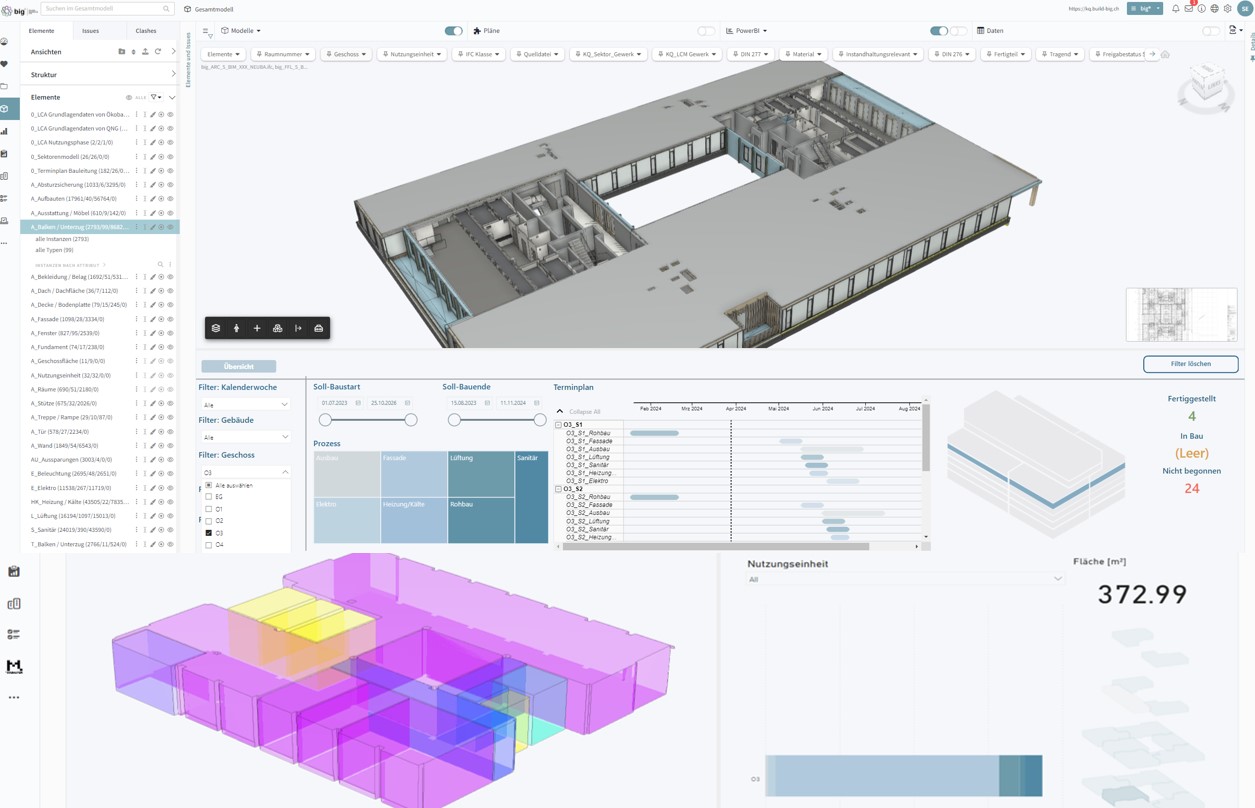Click the layers icon in the viewer toolbar
1255x808 pixels.
coord(216,328)
